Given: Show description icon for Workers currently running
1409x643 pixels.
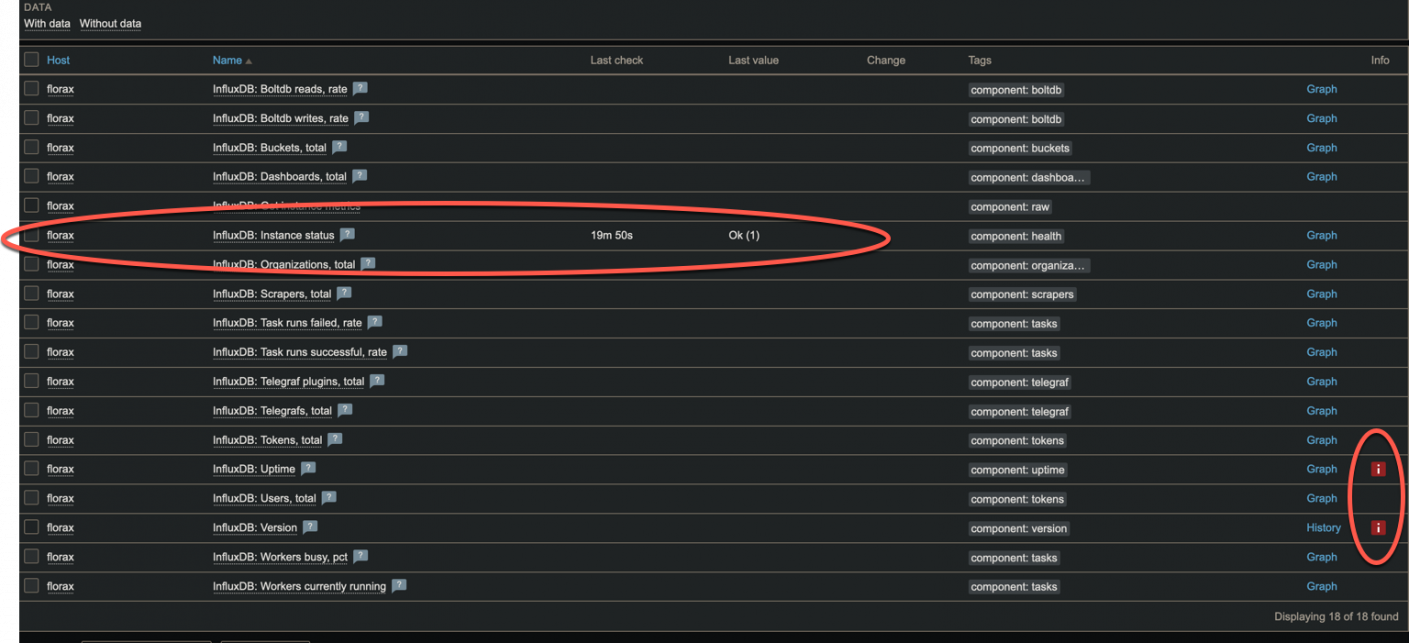Looking at the screenshot, I should (399, 585).
